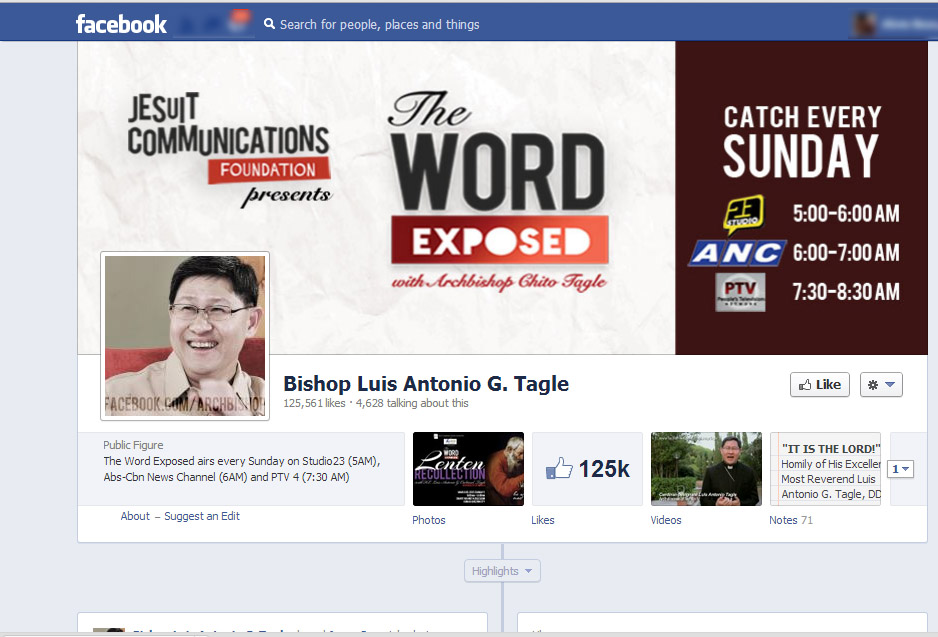Click the Facebook logo in the header
Viewport: 938px width, 637px height.
(x=121, y=24)
